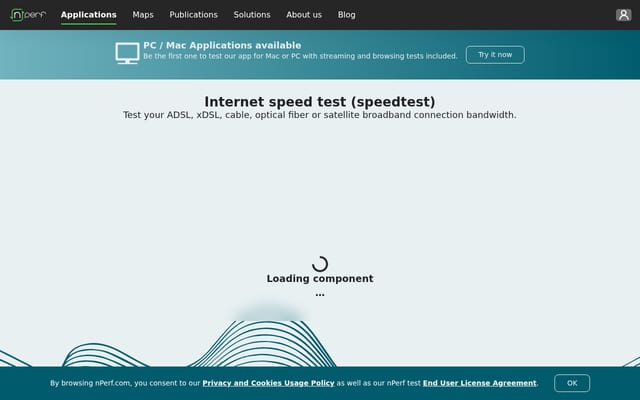The image size is (640, 400).
Task: Click the 'Test your ADSL, xDSL, cable' subtitle
Action: pos(320,115)
